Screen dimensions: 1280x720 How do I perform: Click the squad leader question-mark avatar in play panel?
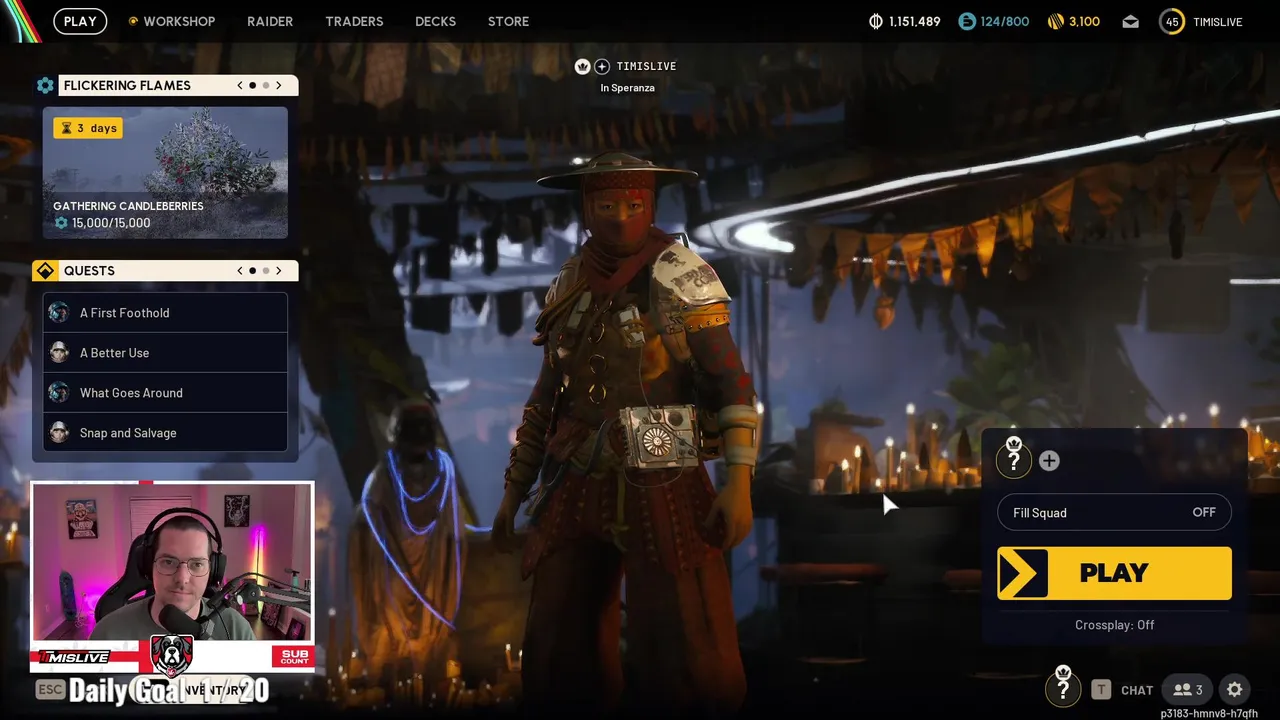click(1014, 458)
